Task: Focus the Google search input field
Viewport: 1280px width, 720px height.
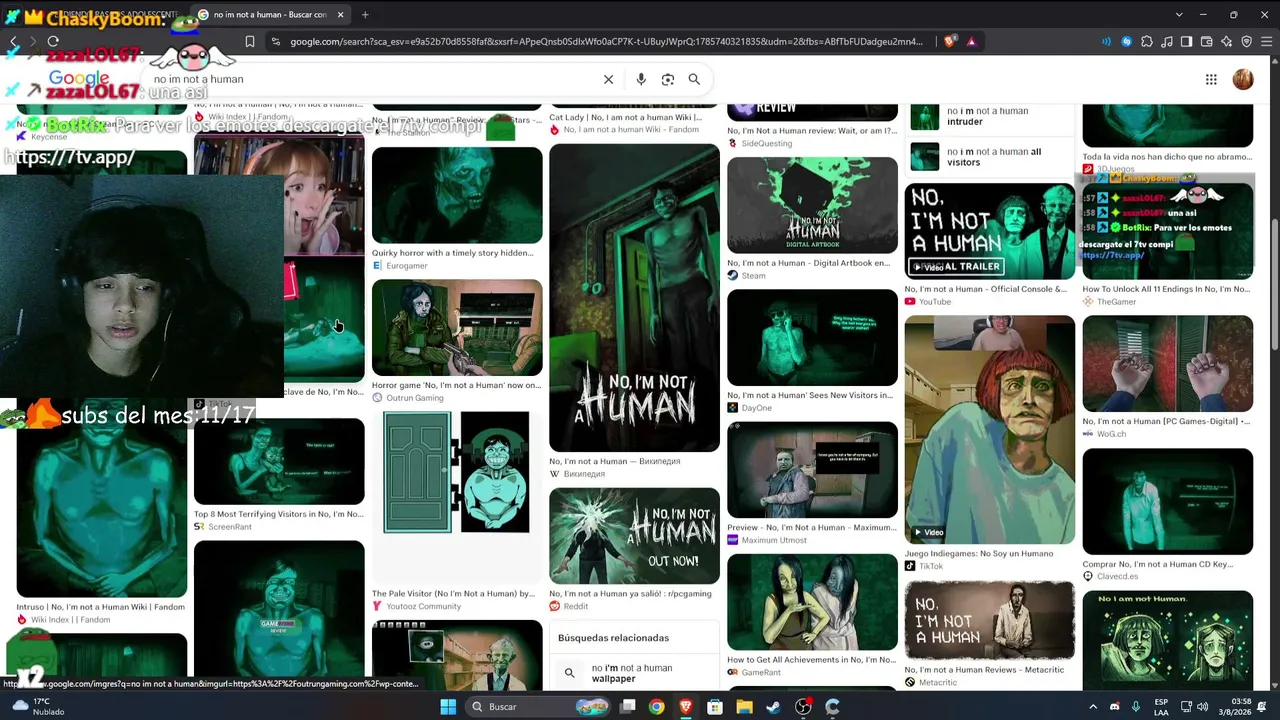Action: click(x=370, y=79)
